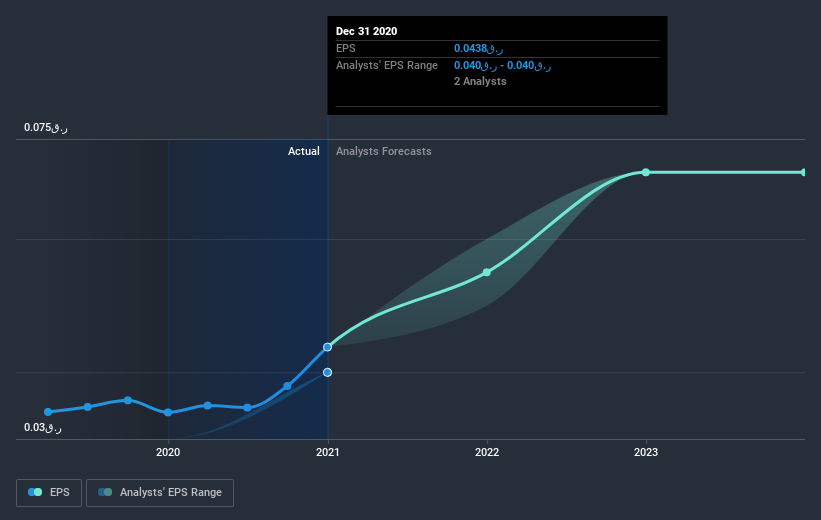The image size is (821, 520).
Task: Click the 2023 x-axis label
Action: coord(646,452)
